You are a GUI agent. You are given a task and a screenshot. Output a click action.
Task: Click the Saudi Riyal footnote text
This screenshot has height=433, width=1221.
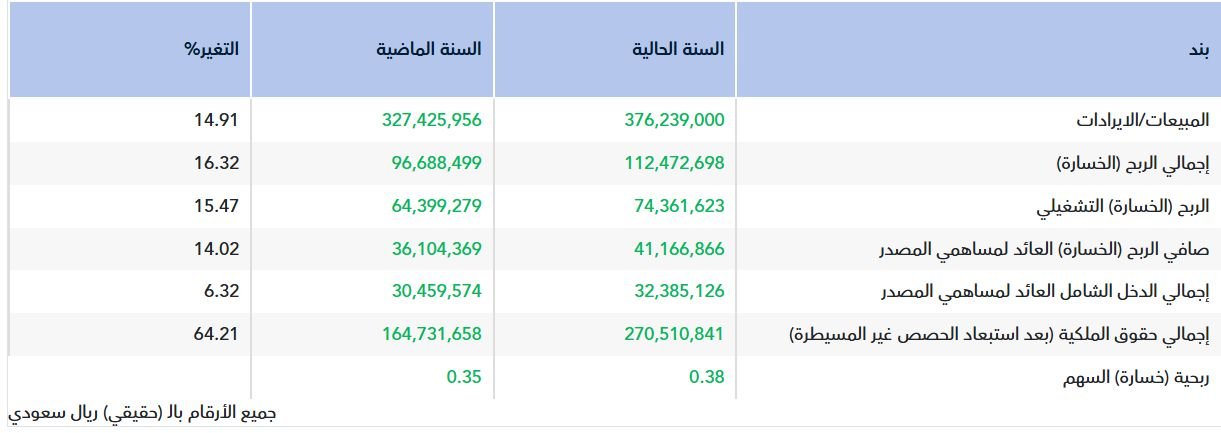[x=141, y=412]
